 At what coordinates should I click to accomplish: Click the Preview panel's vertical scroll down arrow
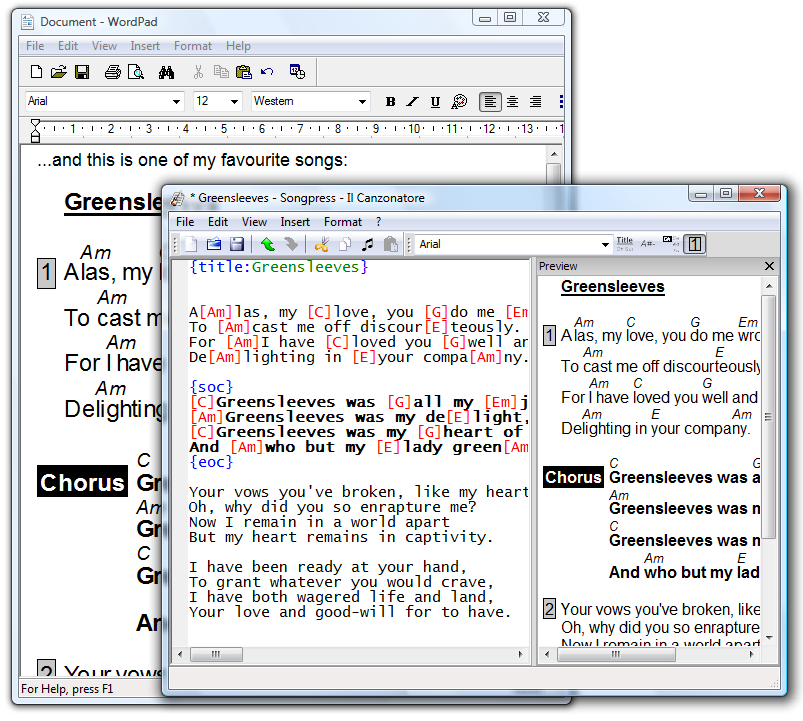click(x=769, y=638)
